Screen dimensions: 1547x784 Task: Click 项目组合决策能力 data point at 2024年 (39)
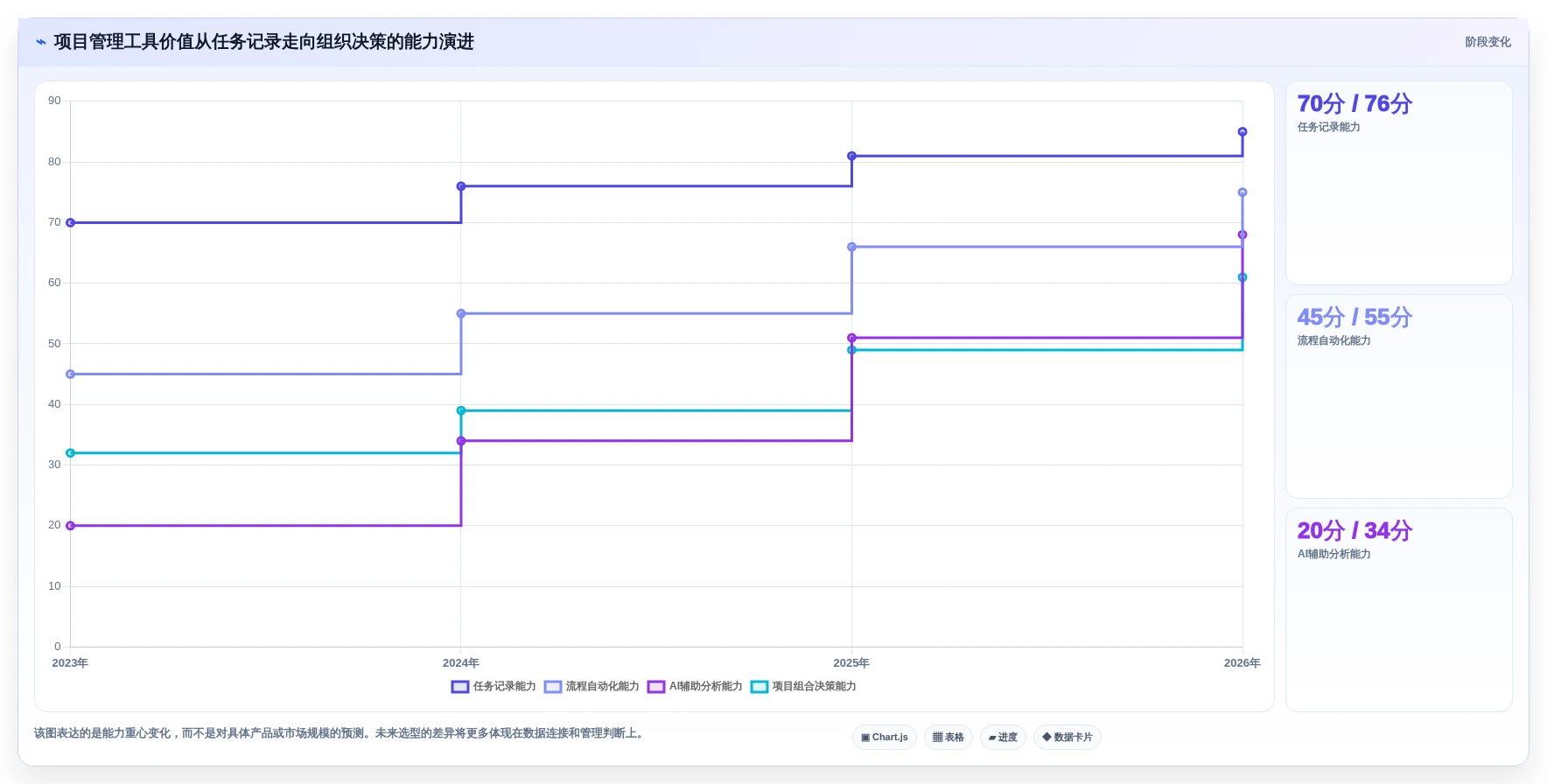(x=461, y=410)
